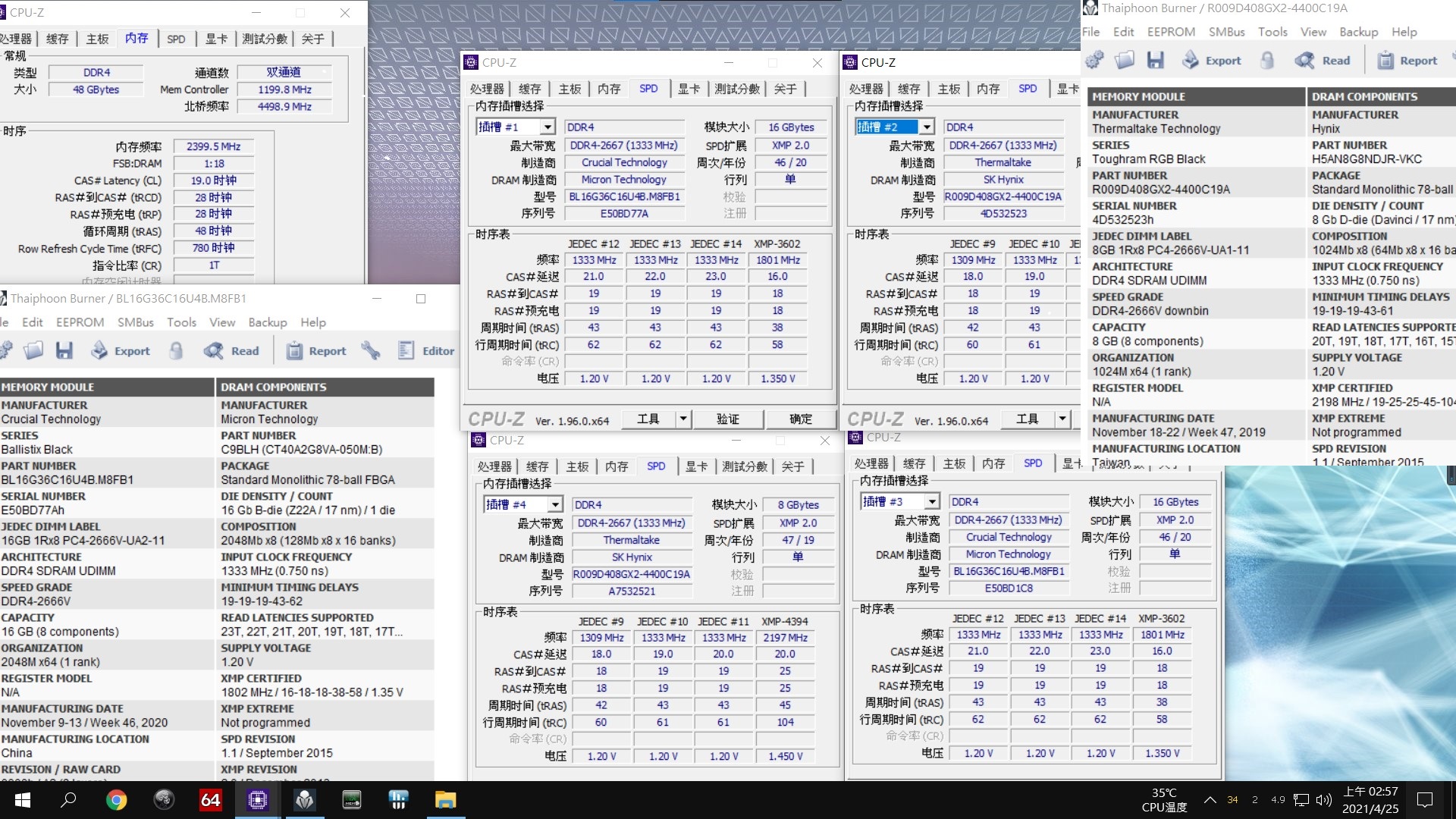The width and height of the screenshot is (1456, 819).
Task: Open 主板 tab in the slot #2 CPU-Z window
Action: 949,89
